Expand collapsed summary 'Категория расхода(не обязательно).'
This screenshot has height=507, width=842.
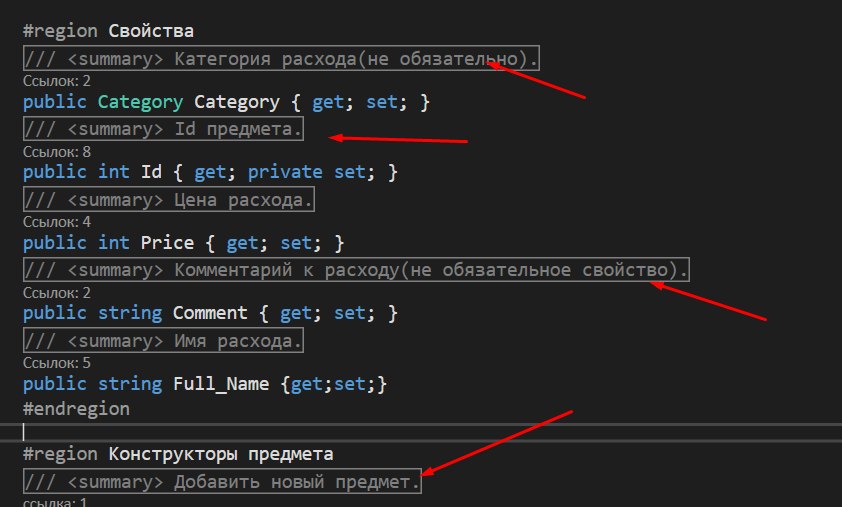(x=281, y=58)
